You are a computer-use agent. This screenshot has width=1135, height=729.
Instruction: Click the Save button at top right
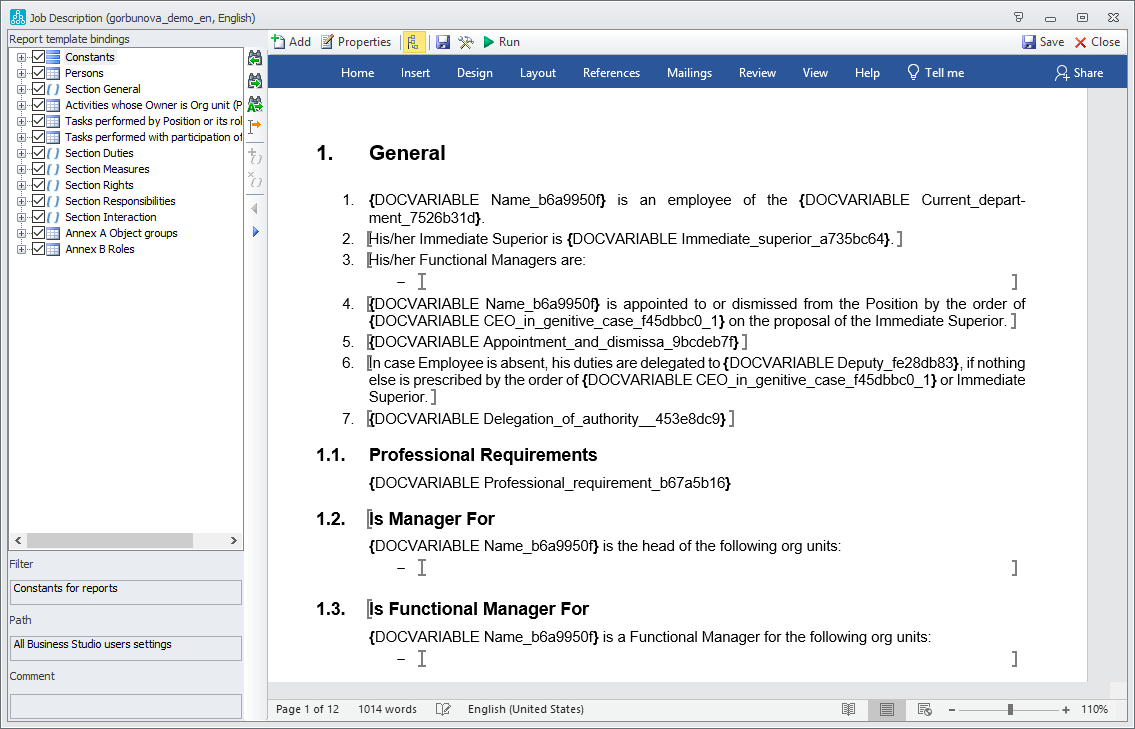click(1042, 42)
